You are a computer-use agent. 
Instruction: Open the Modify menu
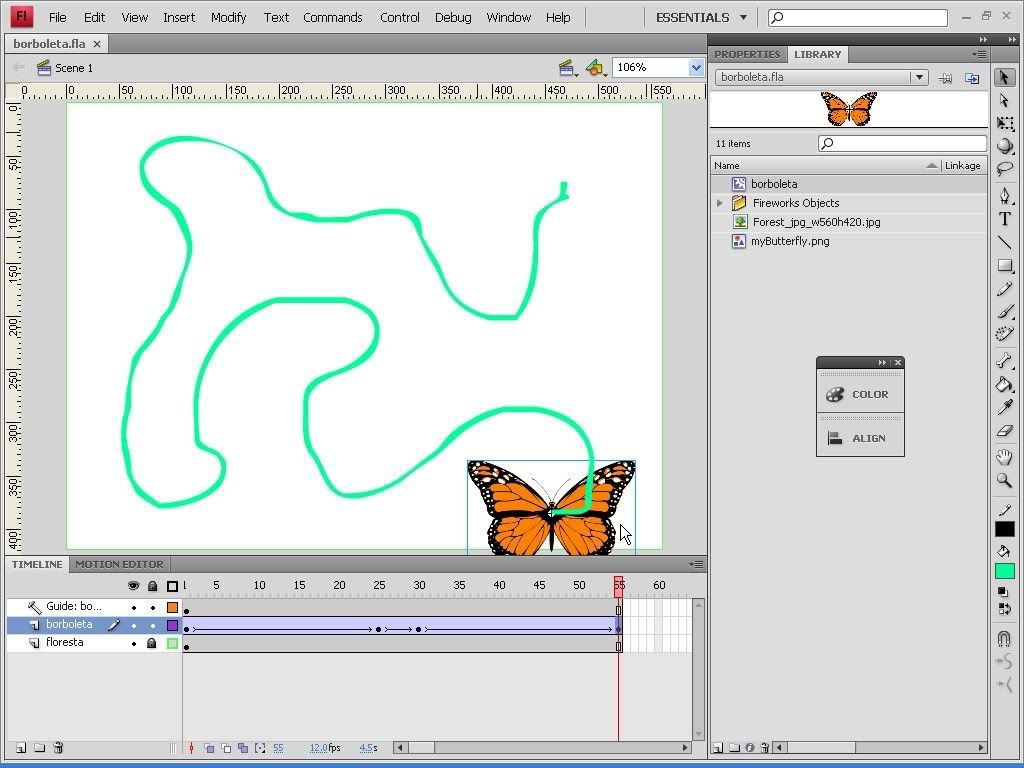[228, 17]
